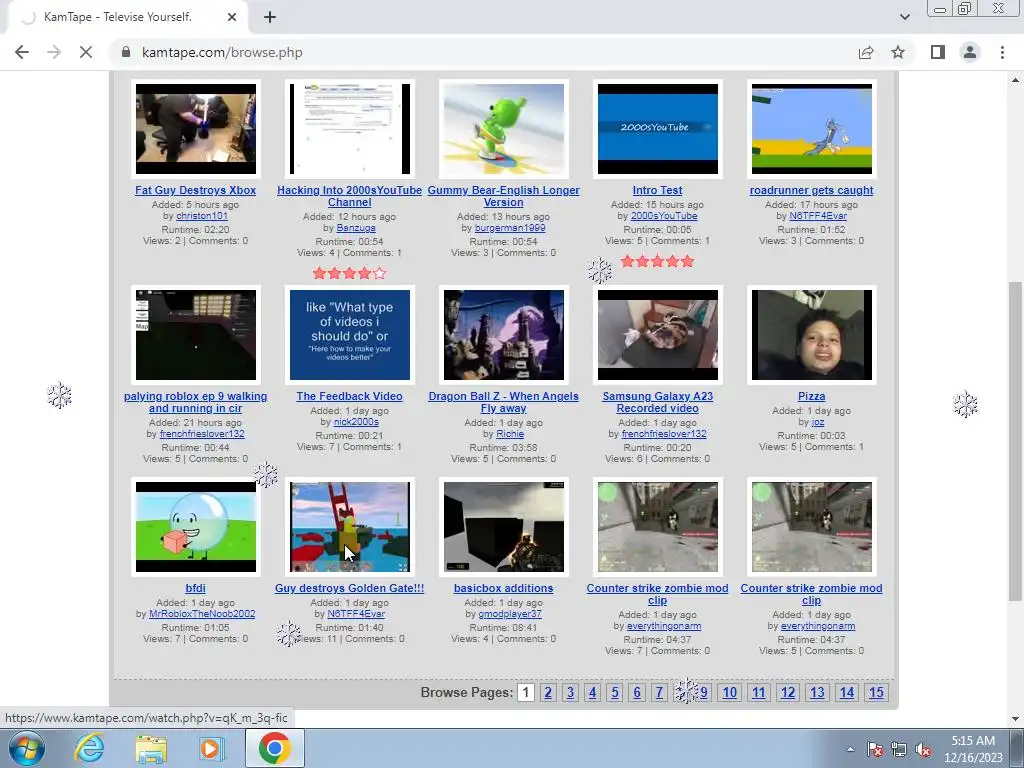
Task: Open the Guy destroys Golden Gate thumbnail
Action: pyautogui.click(x=350, y=527)
